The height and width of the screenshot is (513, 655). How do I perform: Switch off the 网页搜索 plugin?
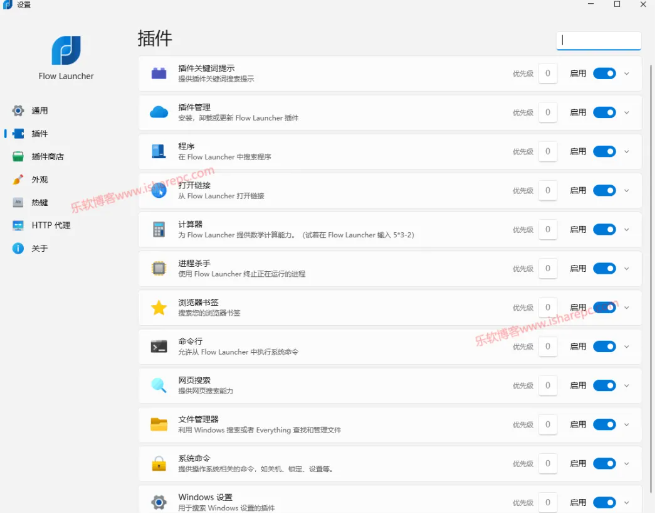pos(604,385)
